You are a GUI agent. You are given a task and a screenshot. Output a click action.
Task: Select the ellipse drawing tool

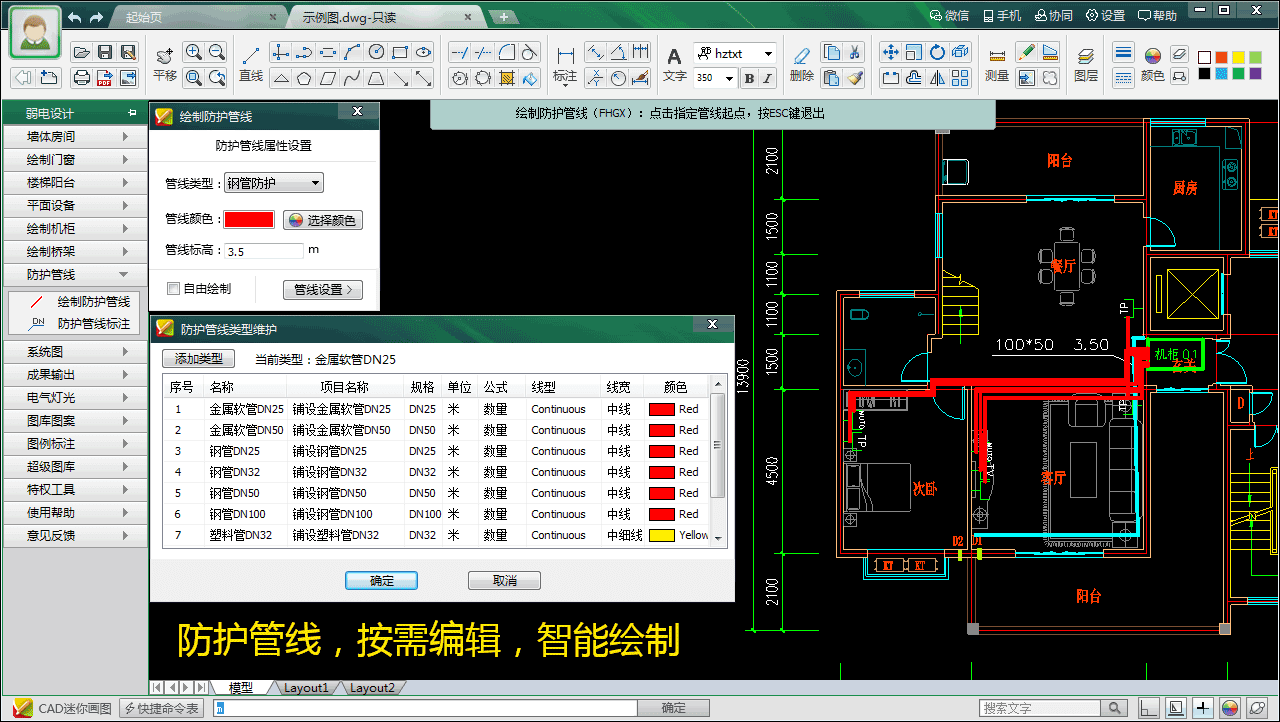pyautogui.click(x=424, y=52)
